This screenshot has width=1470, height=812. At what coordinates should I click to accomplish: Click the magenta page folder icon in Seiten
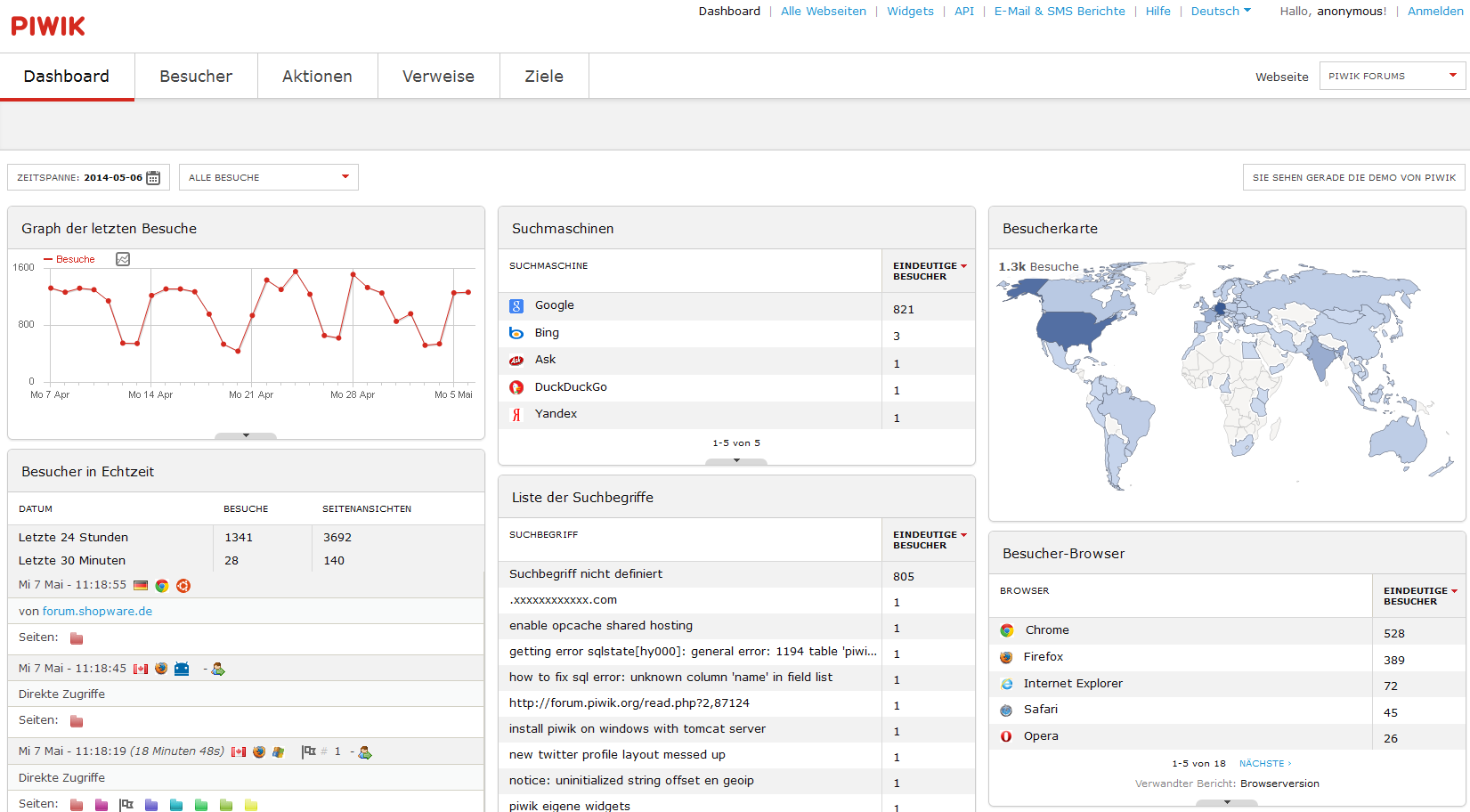tap(102, 805)
